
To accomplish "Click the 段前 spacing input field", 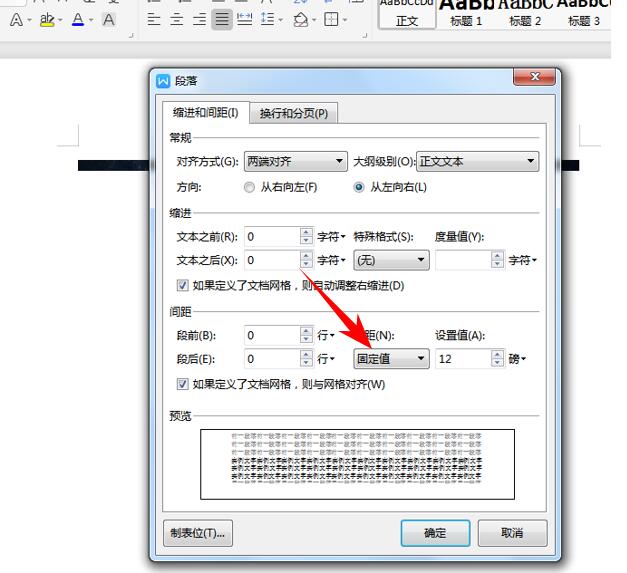I will [x=272, y=335].
